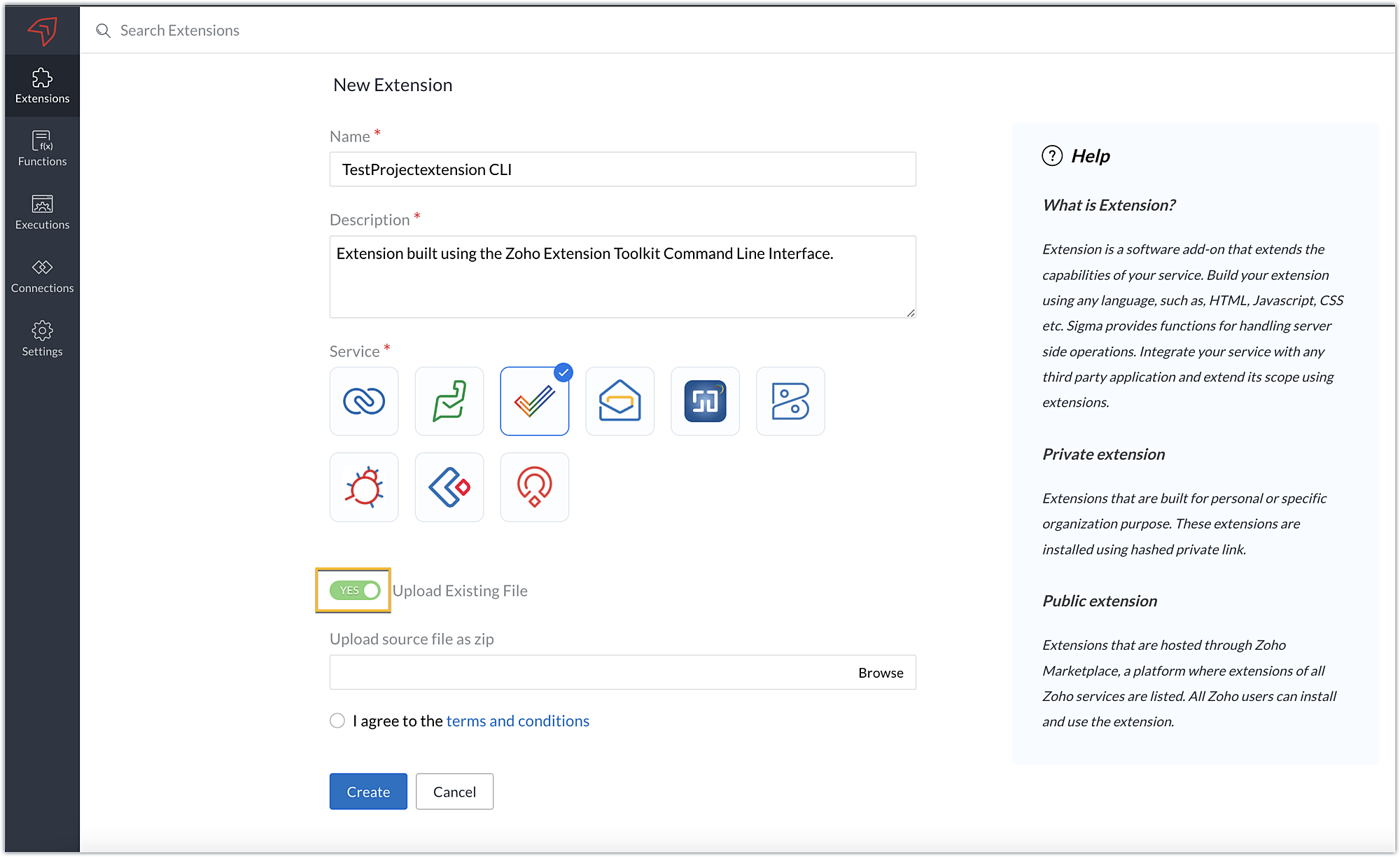Viewport: 1400px width, 857px height.
Task: Click the search magnifier icon
Action: [x=104, y=30]
